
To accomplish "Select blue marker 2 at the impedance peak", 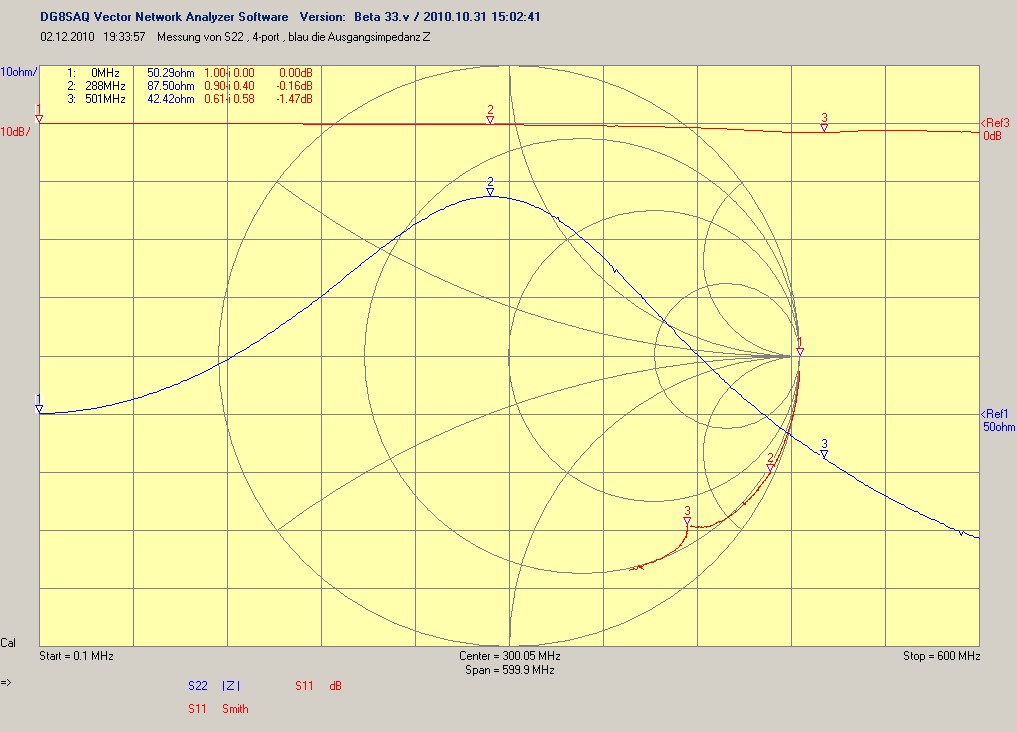I will (x=490, y=187).
